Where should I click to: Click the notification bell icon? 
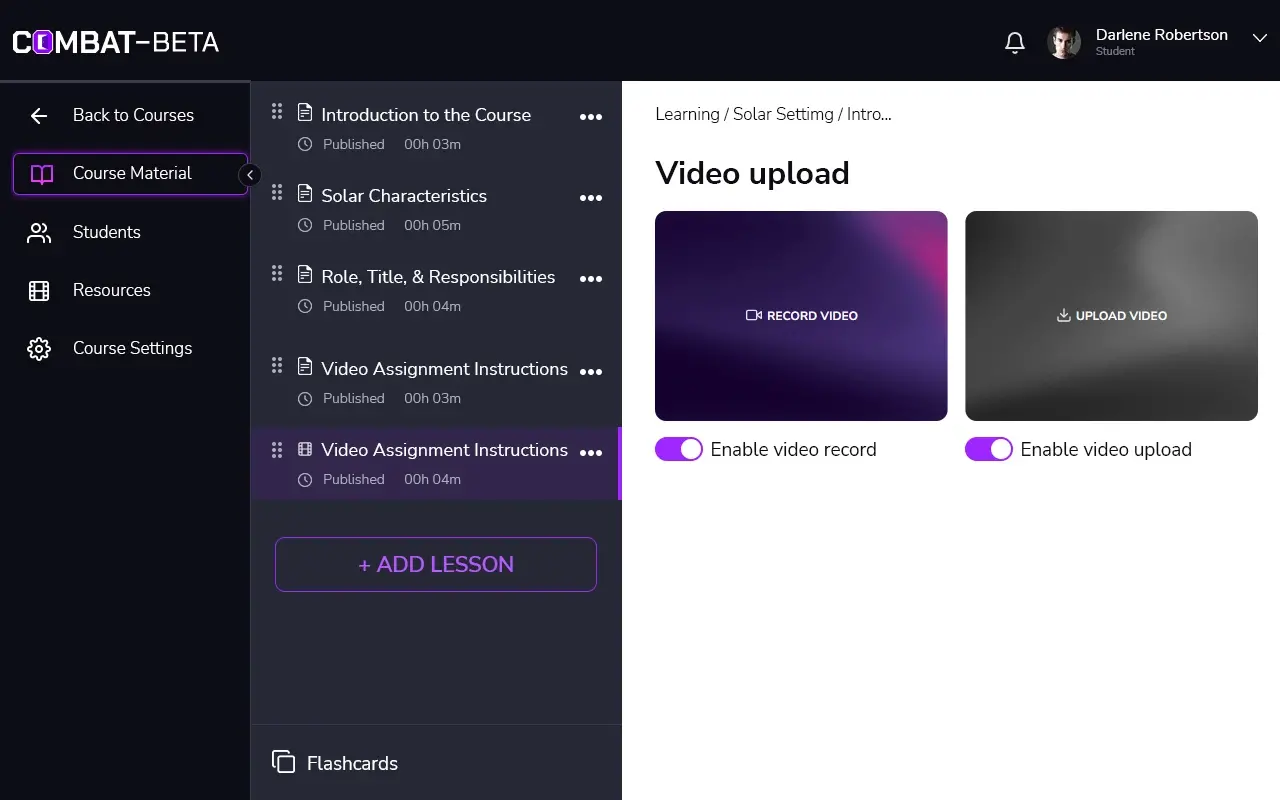pyautogui.click(x=1014, y=42)
